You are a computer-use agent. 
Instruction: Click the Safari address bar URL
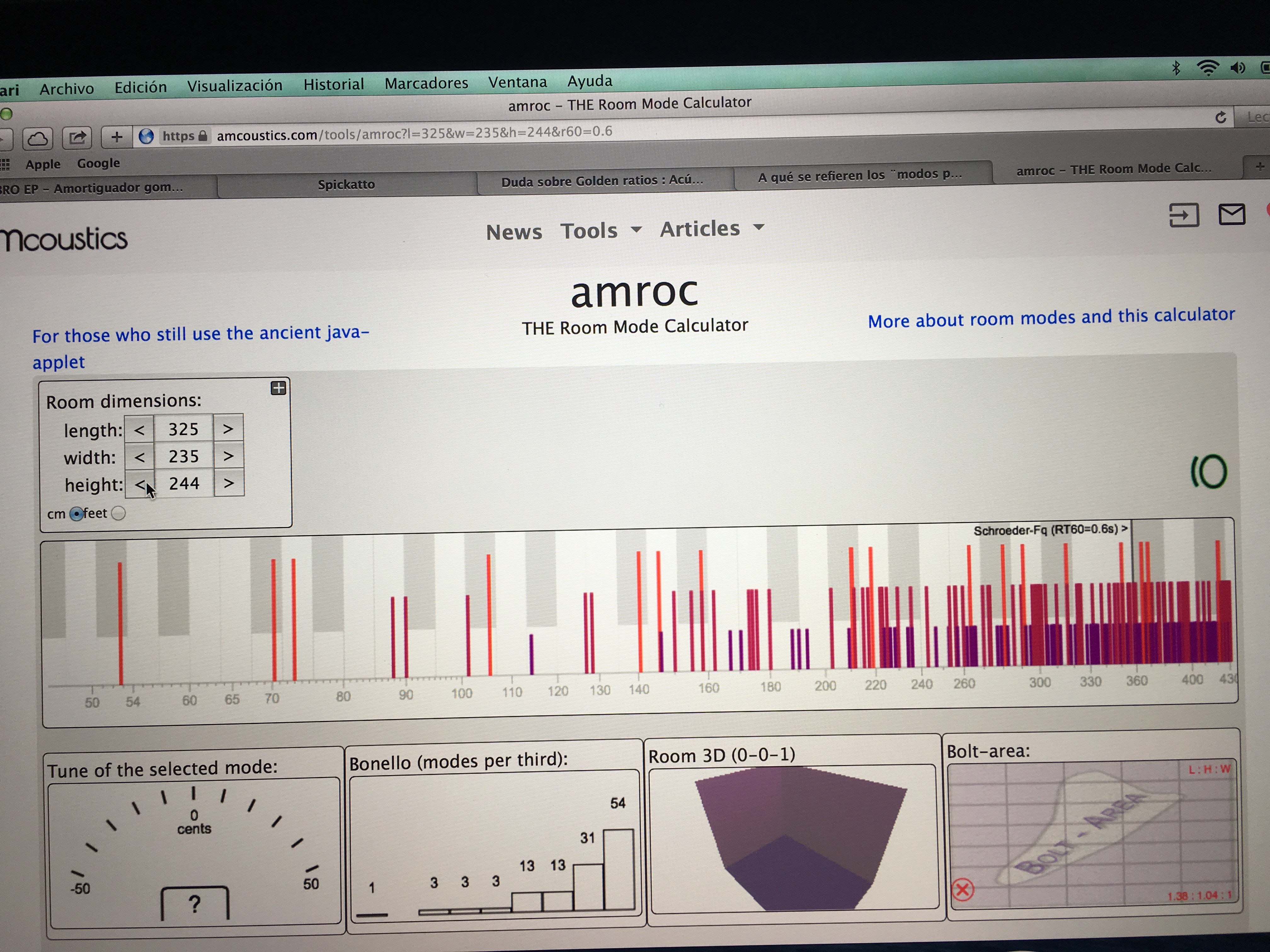point(415,133)
